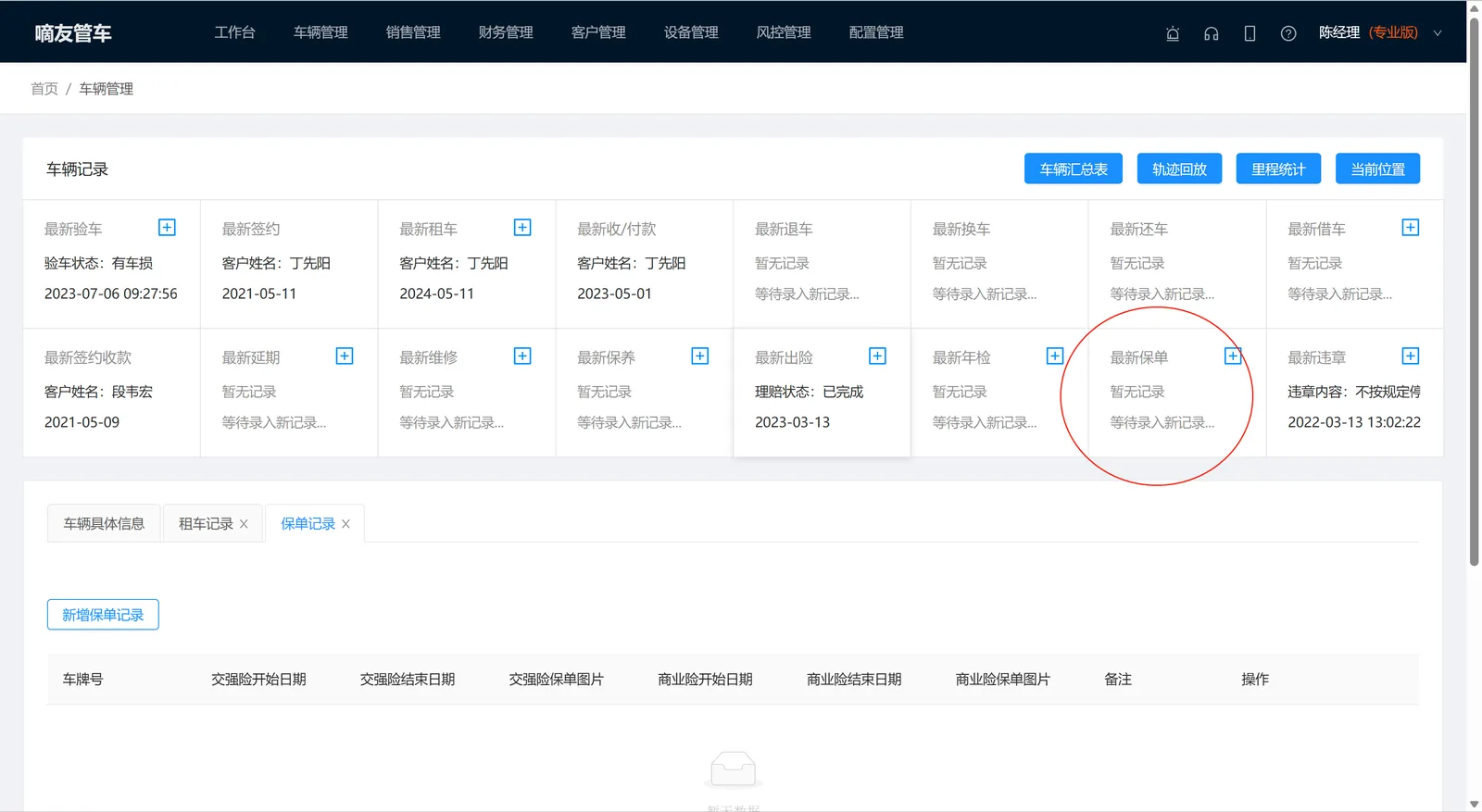The width and height of the screenshot is (1482, 812).
Task: Click the plus icon on 最新违章 card
Action: (1411, 356)
